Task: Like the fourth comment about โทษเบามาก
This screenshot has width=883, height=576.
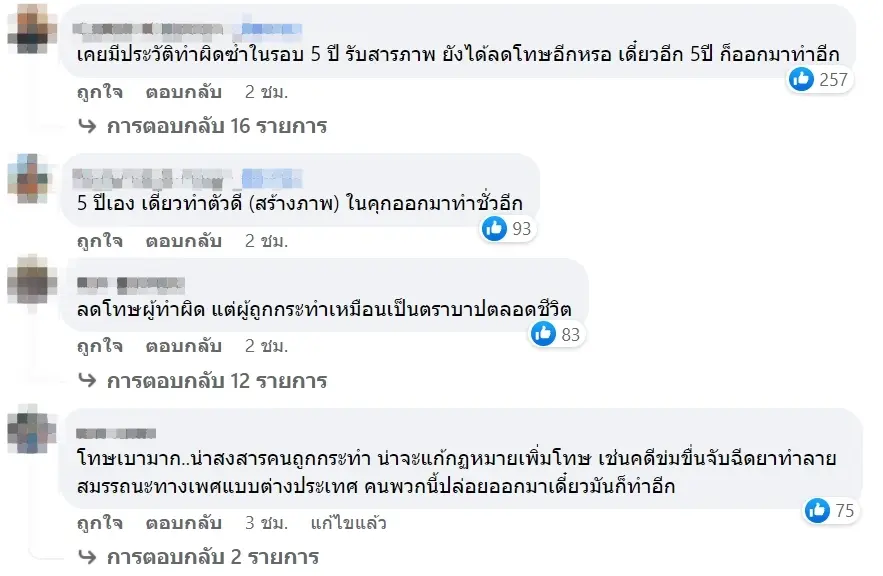Action: [100, 523]
